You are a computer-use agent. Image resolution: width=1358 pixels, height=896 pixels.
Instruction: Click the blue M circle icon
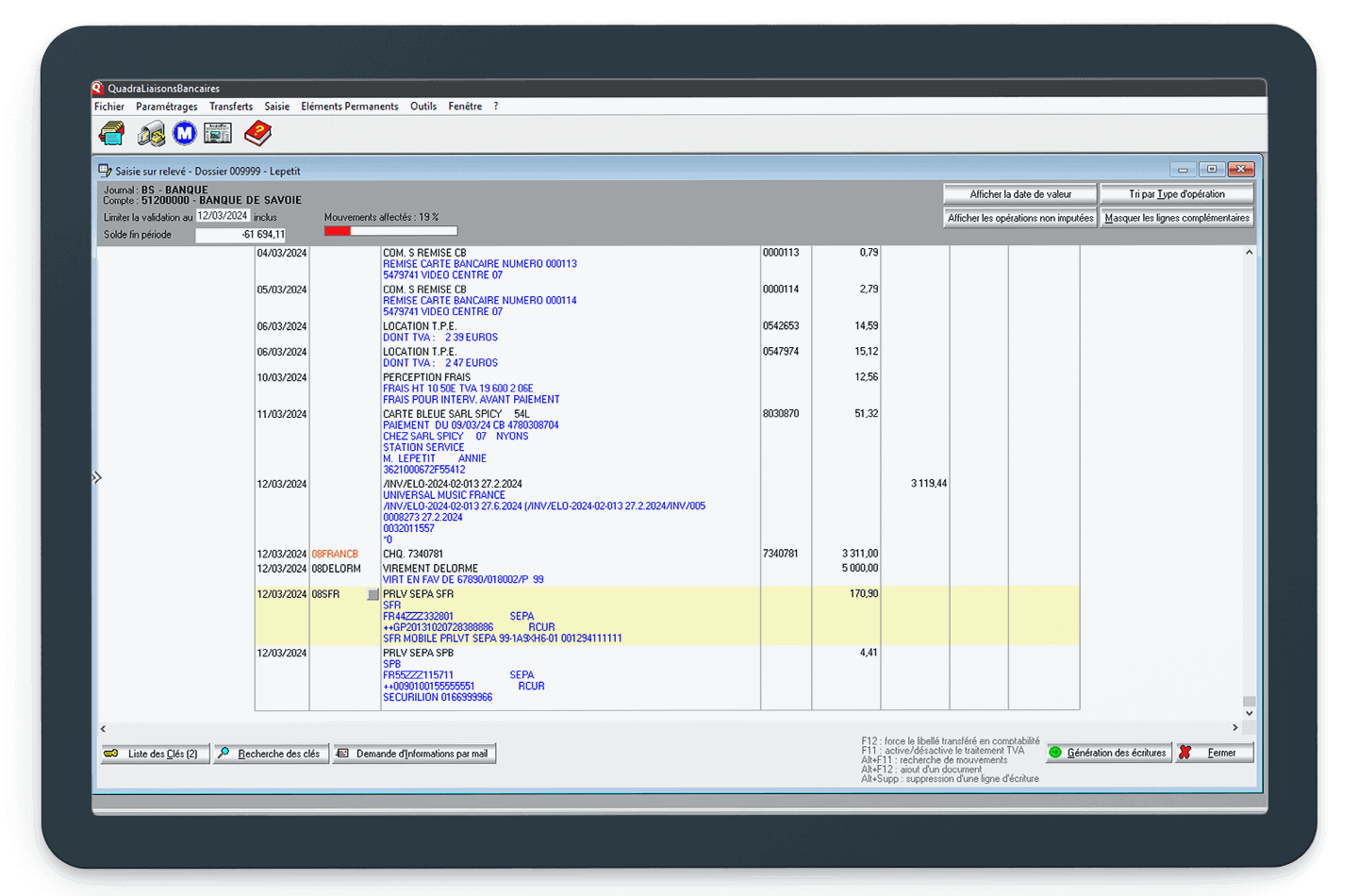click(185, 134)
